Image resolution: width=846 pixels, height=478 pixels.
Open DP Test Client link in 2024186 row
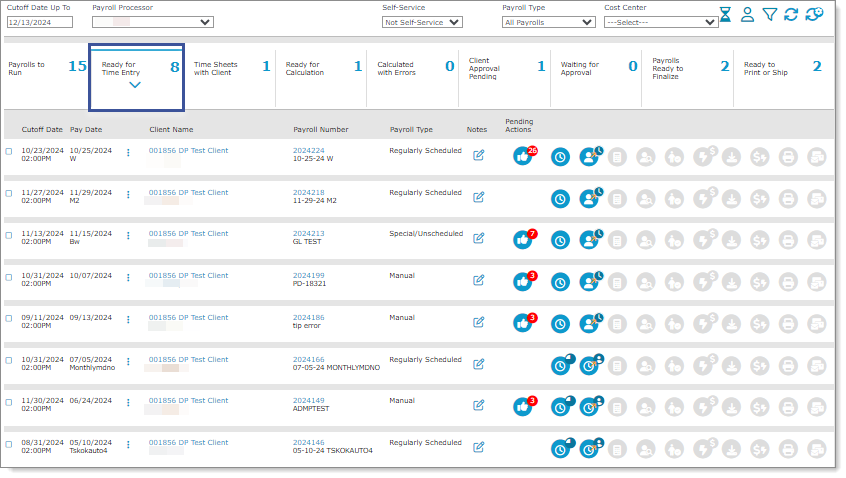point(188,318)
